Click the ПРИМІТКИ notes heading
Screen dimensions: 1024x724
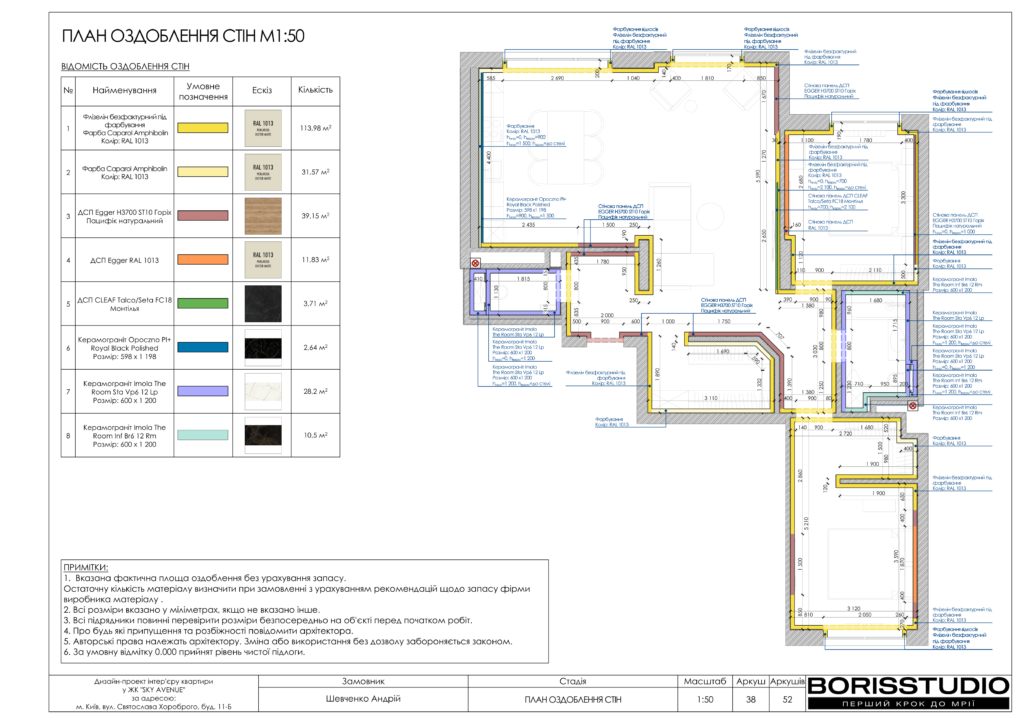pyautogui.click(x=88, y=567)
